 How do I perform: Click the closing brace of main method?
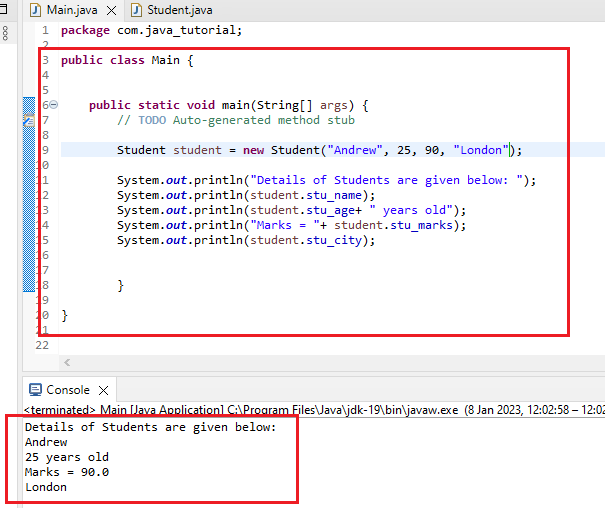[x=120, y=285]
